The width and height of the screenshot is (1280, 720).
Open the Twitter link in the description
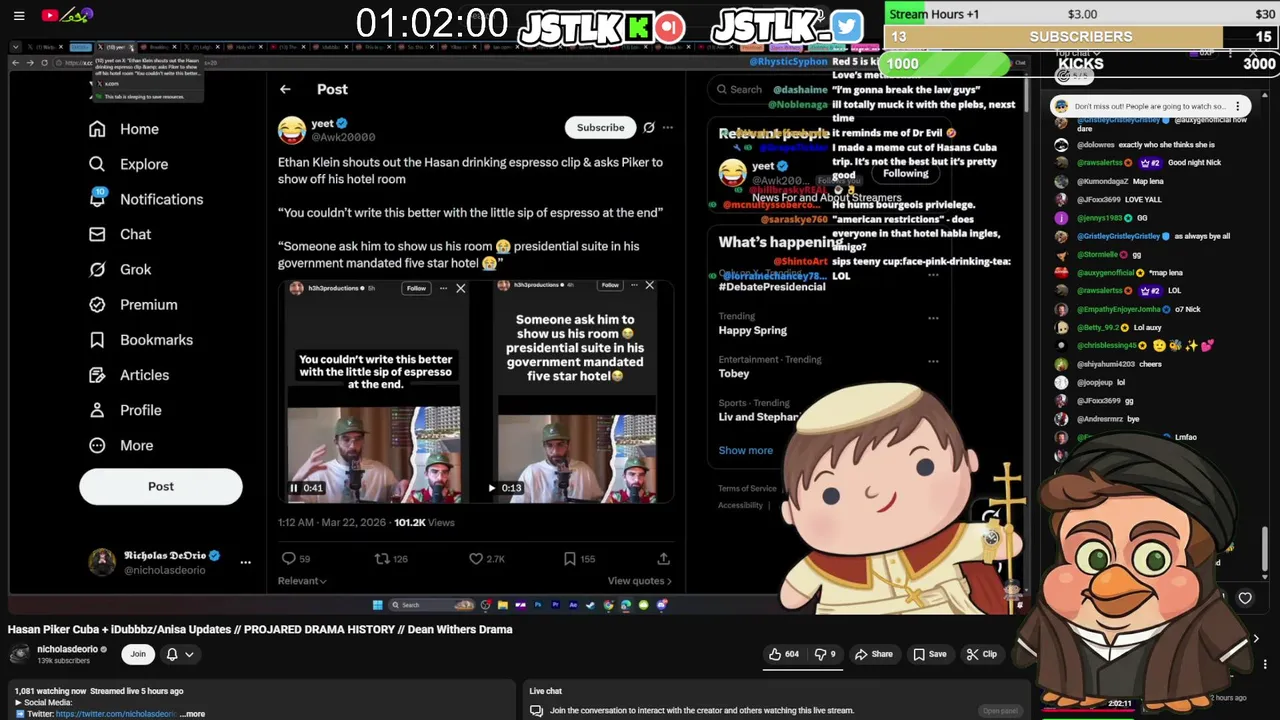tap(116, 714)
